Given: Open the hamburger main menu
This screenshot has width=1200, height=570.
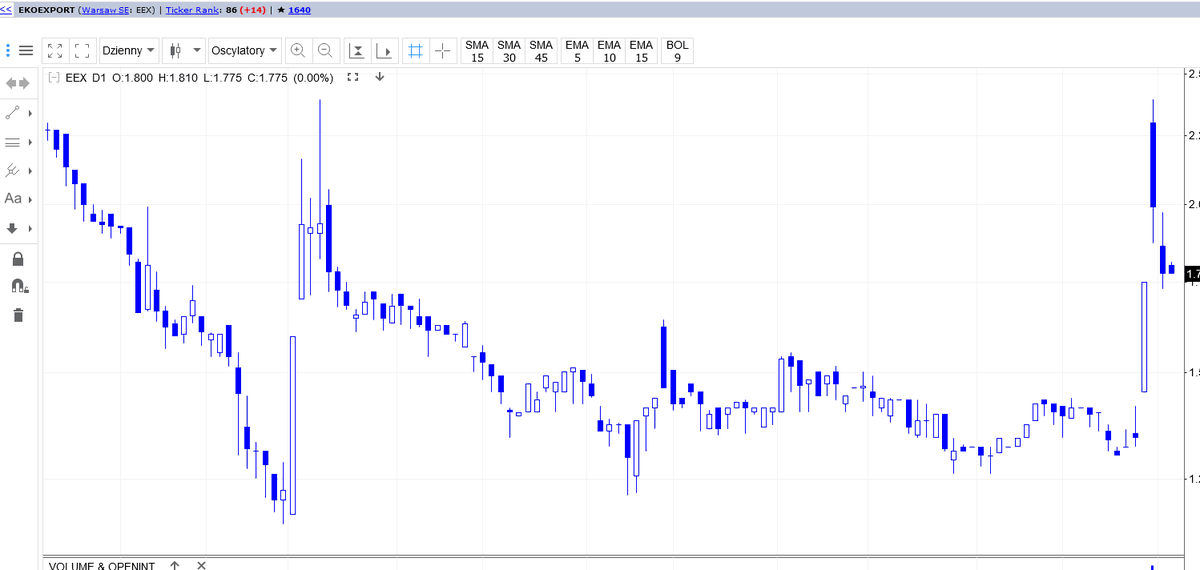Looking at the screenshot, I should (x=26, y=50).
